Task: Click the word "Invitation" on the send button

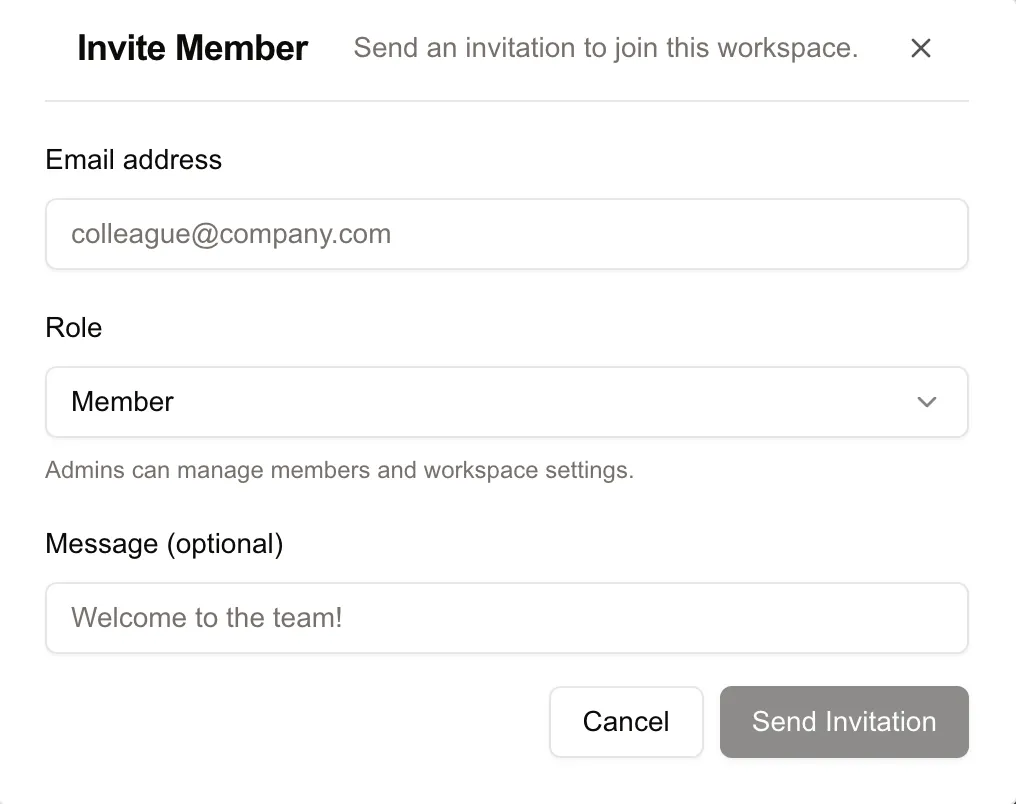Action: point(874,722)
